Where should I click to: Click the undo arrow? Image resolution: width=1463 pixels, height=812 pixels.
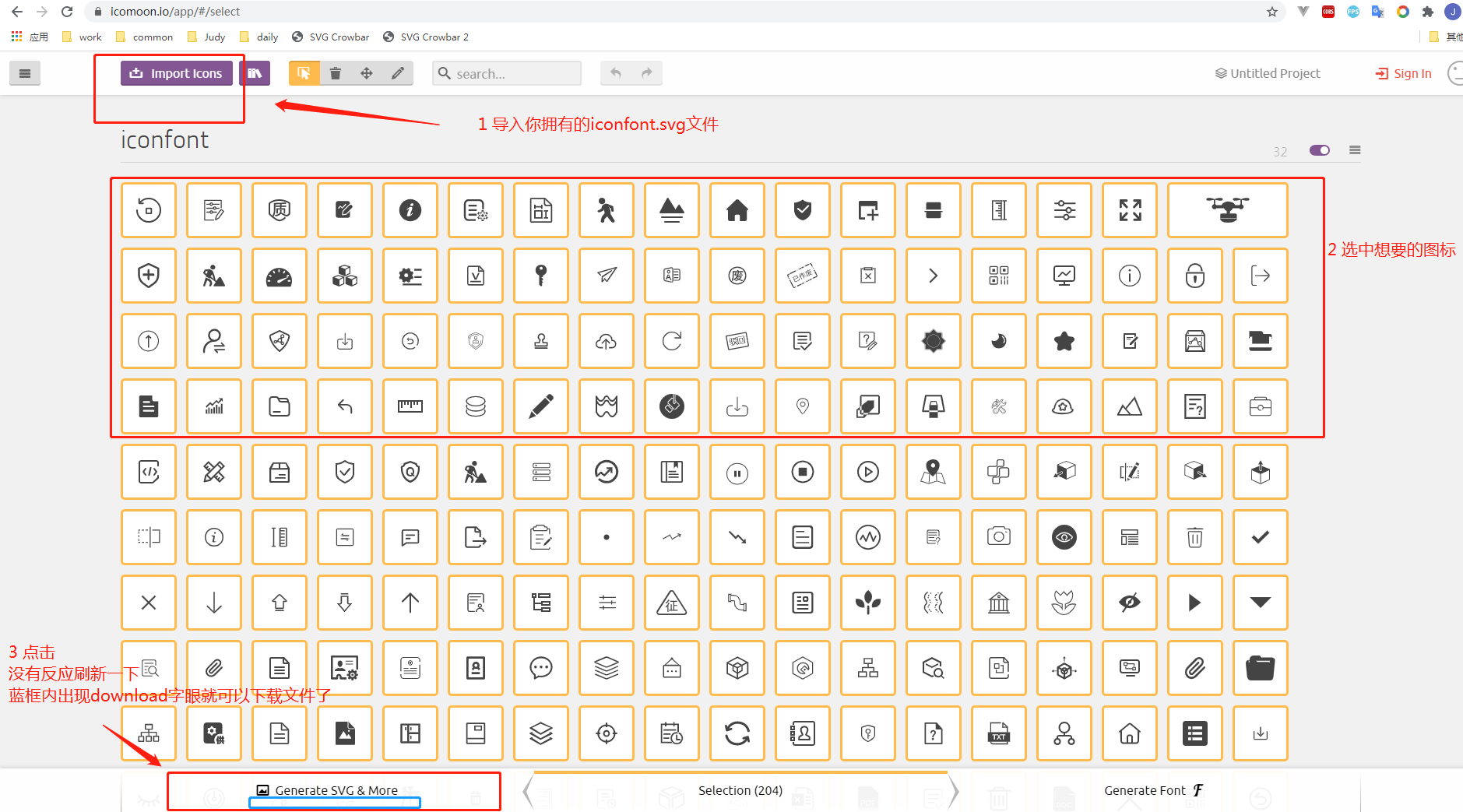pyautogui.click(x=616, y=72)
